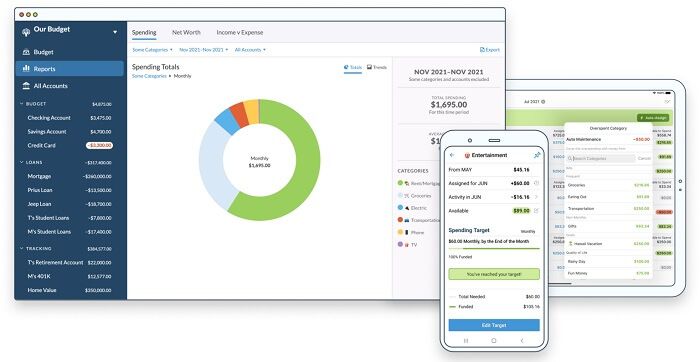Switch to the Income v Expense tab

240,33
